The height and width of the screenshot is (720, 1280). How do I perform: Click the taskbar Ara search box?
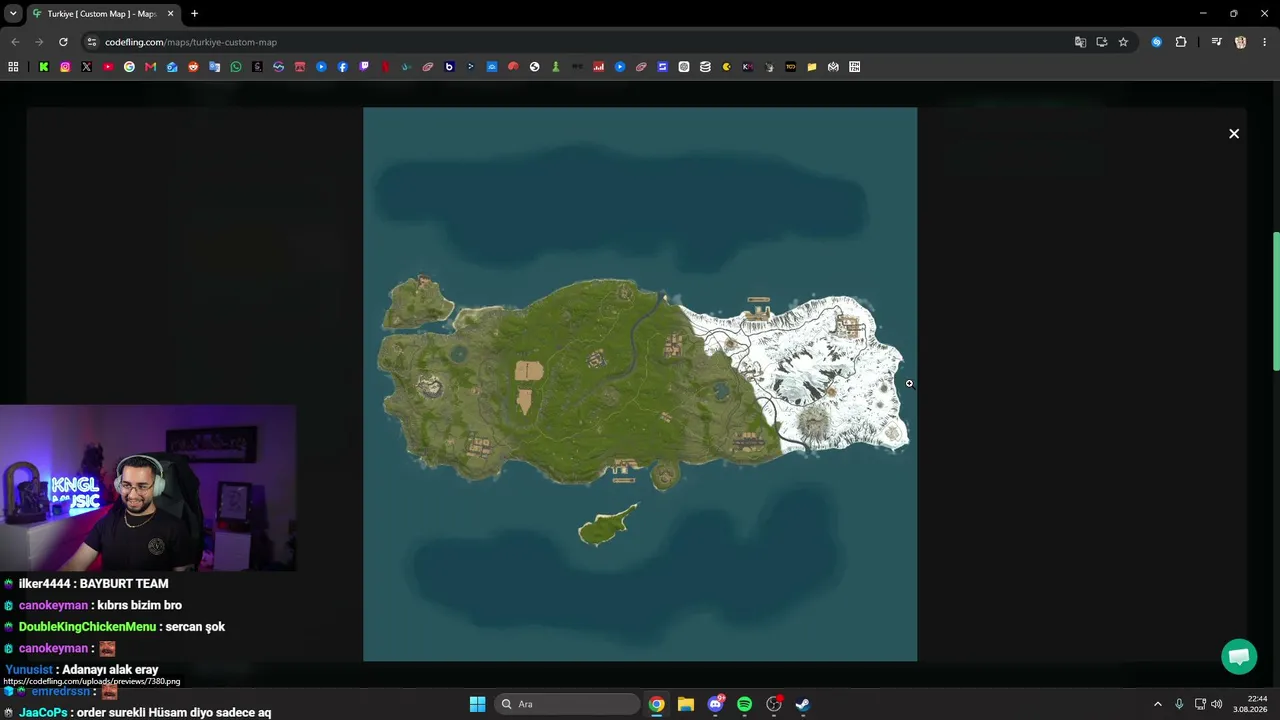tap(568, 704)
